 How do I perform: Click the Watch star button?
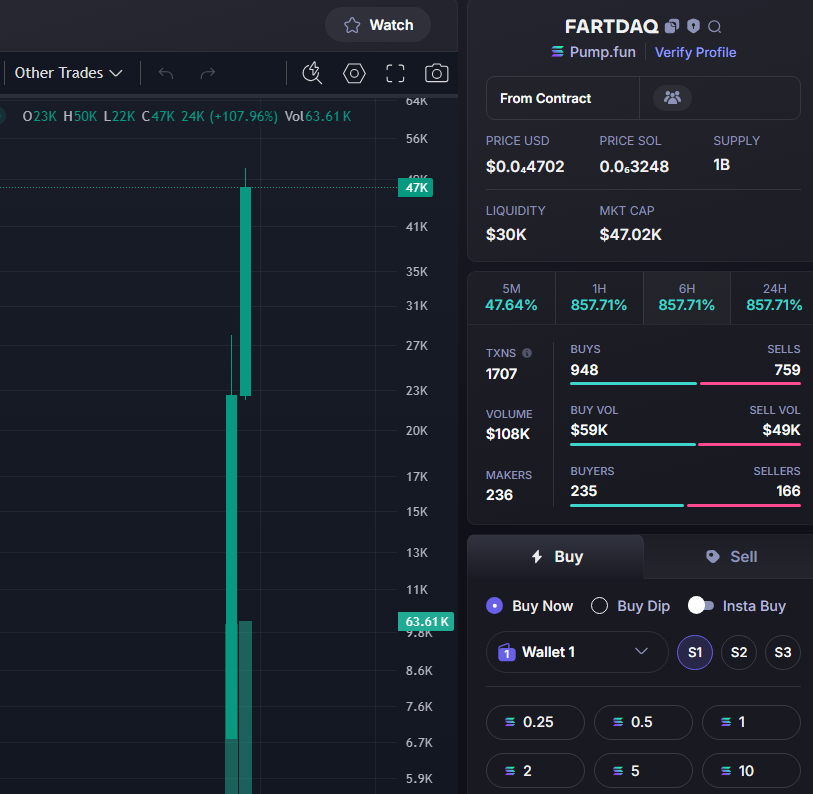(378, 25)
